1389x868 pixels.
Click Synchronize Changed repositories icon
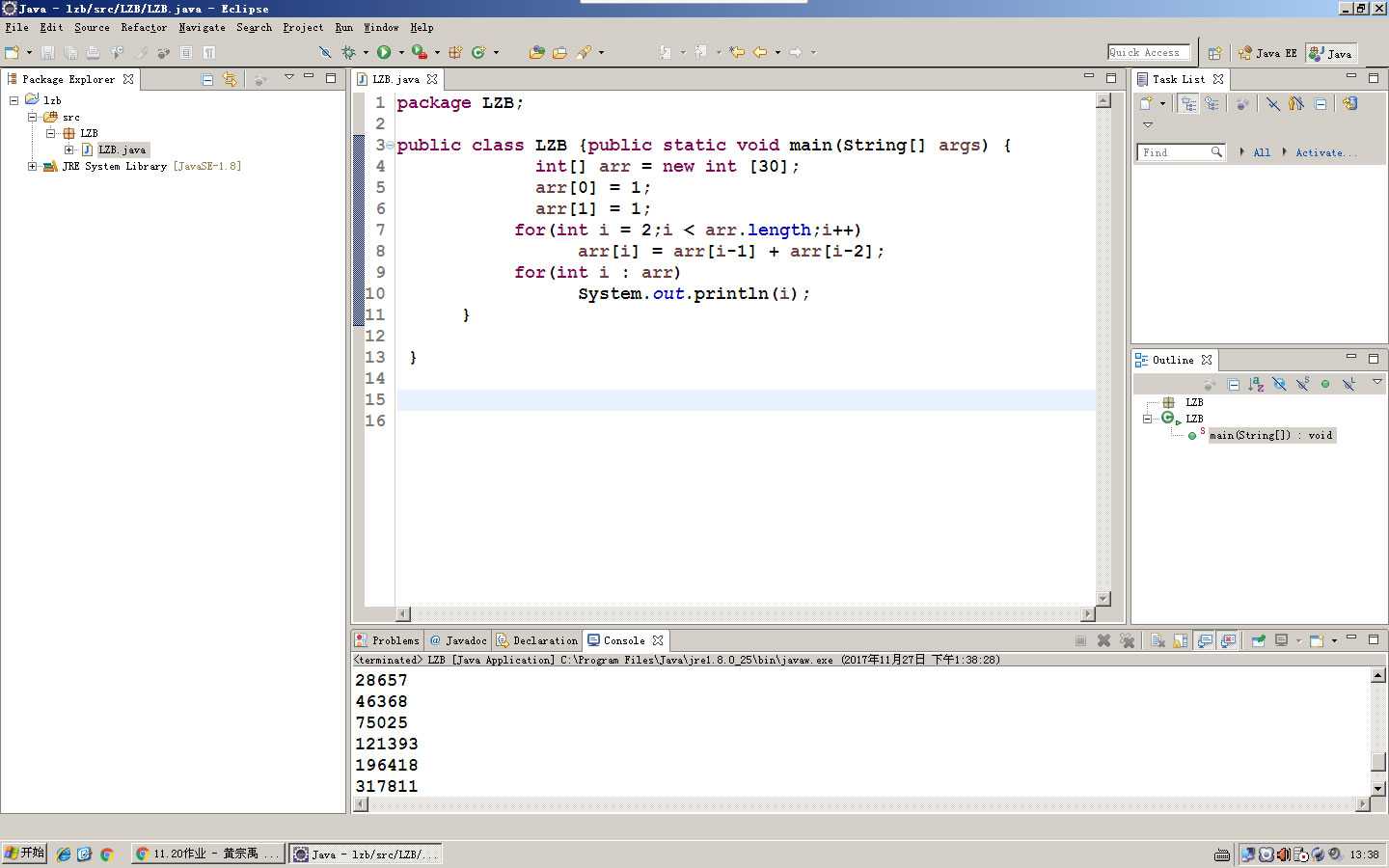(x=1349, y=103)
